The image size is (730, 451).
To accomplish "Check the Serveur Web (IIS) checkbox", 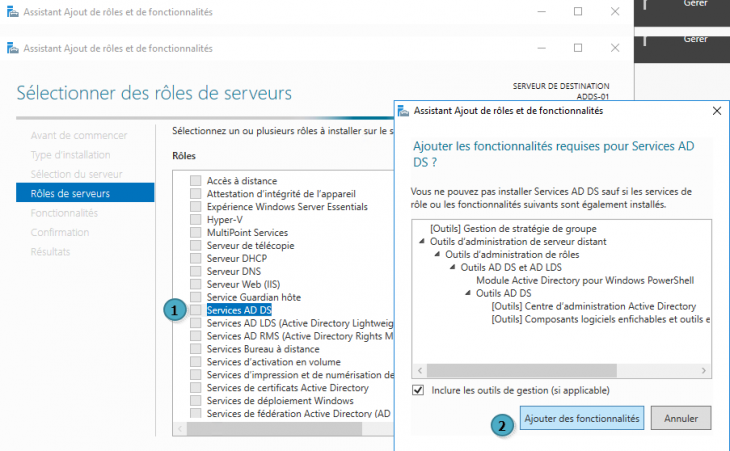I will pos(196,284).
